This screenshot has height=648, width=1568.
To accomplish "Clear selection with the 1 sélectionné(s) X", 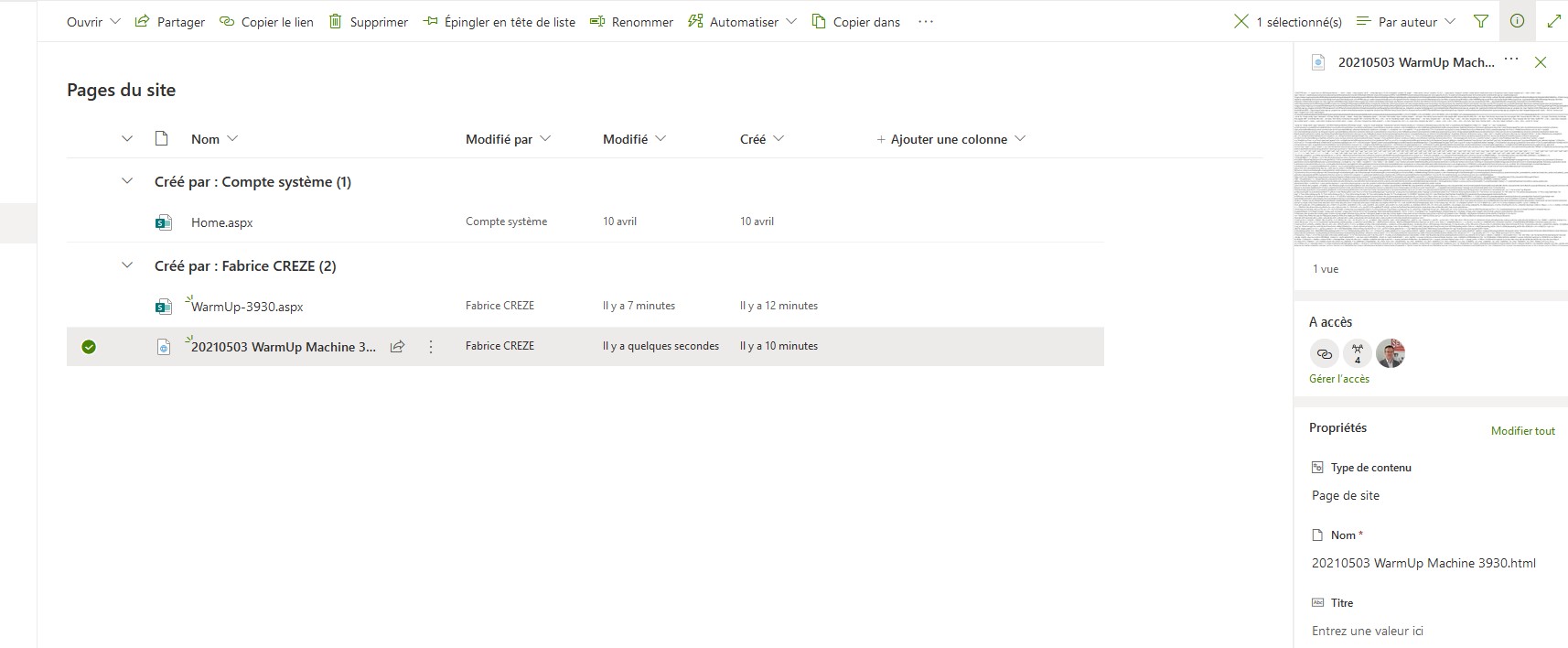I will point(1240,21).
